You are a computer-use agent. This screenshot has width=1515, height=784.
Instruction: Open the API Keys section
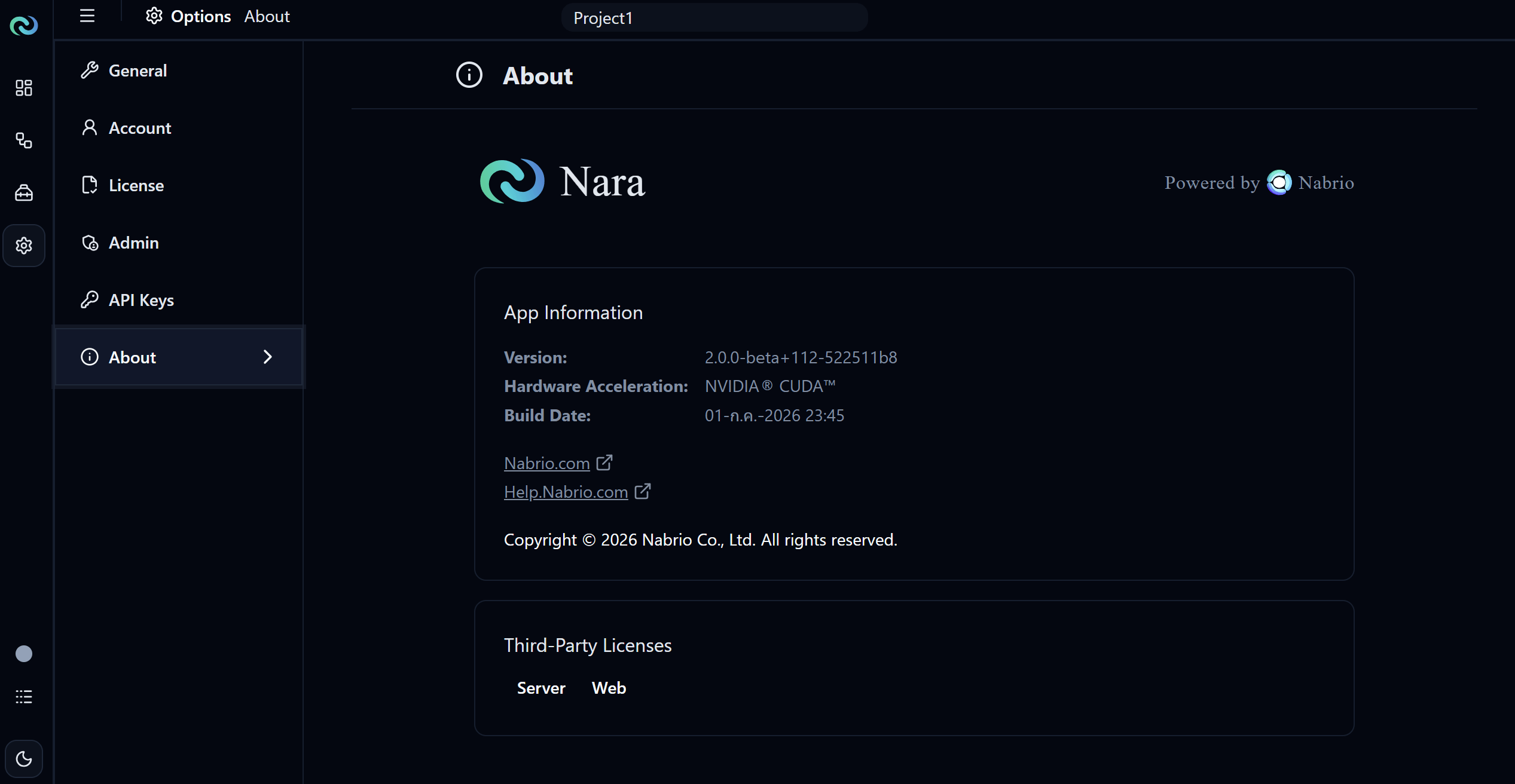tap(179, 300)
